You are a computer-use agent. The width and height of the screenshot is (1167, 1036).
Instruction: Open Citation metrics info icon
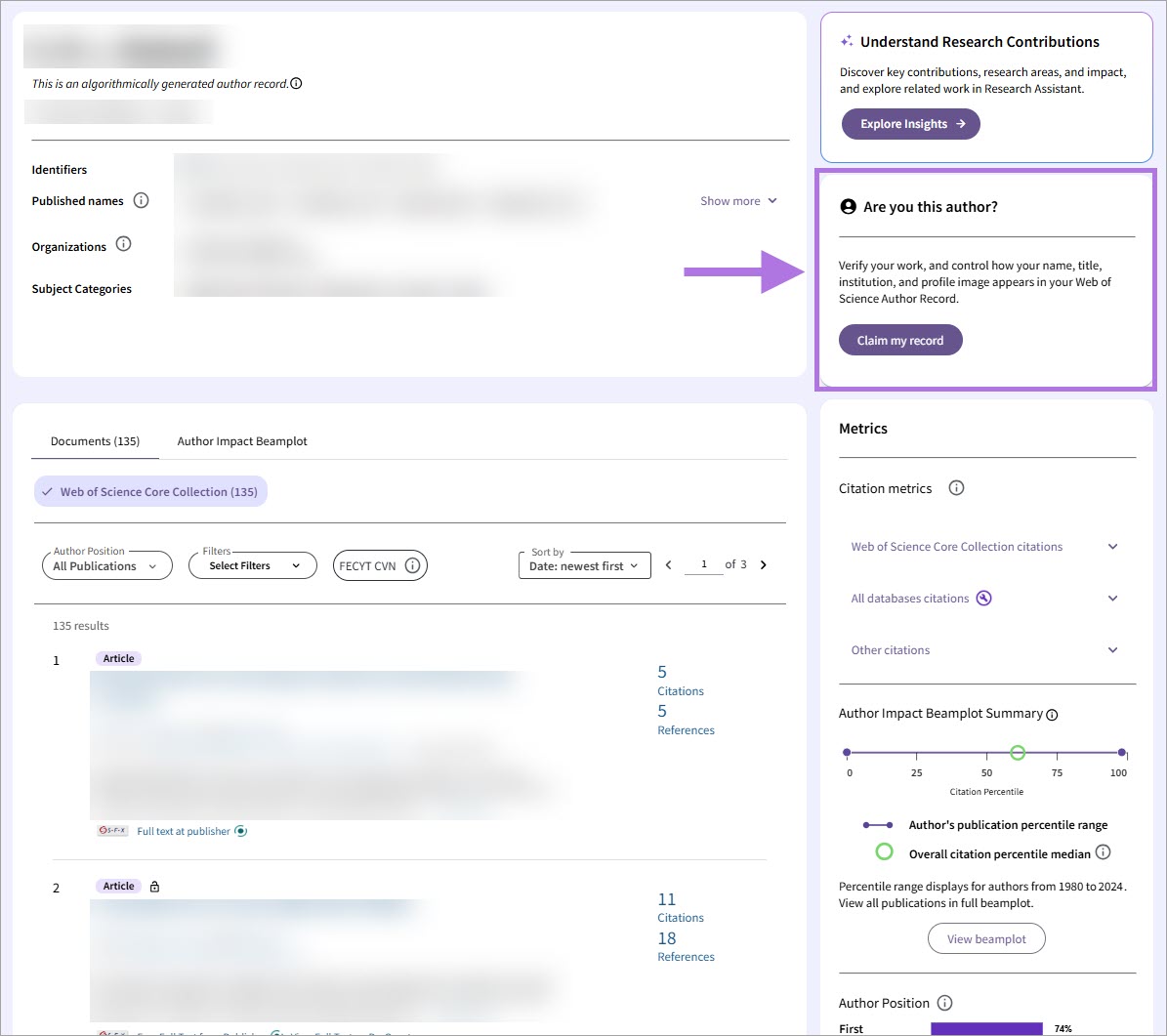pos(956,487)
